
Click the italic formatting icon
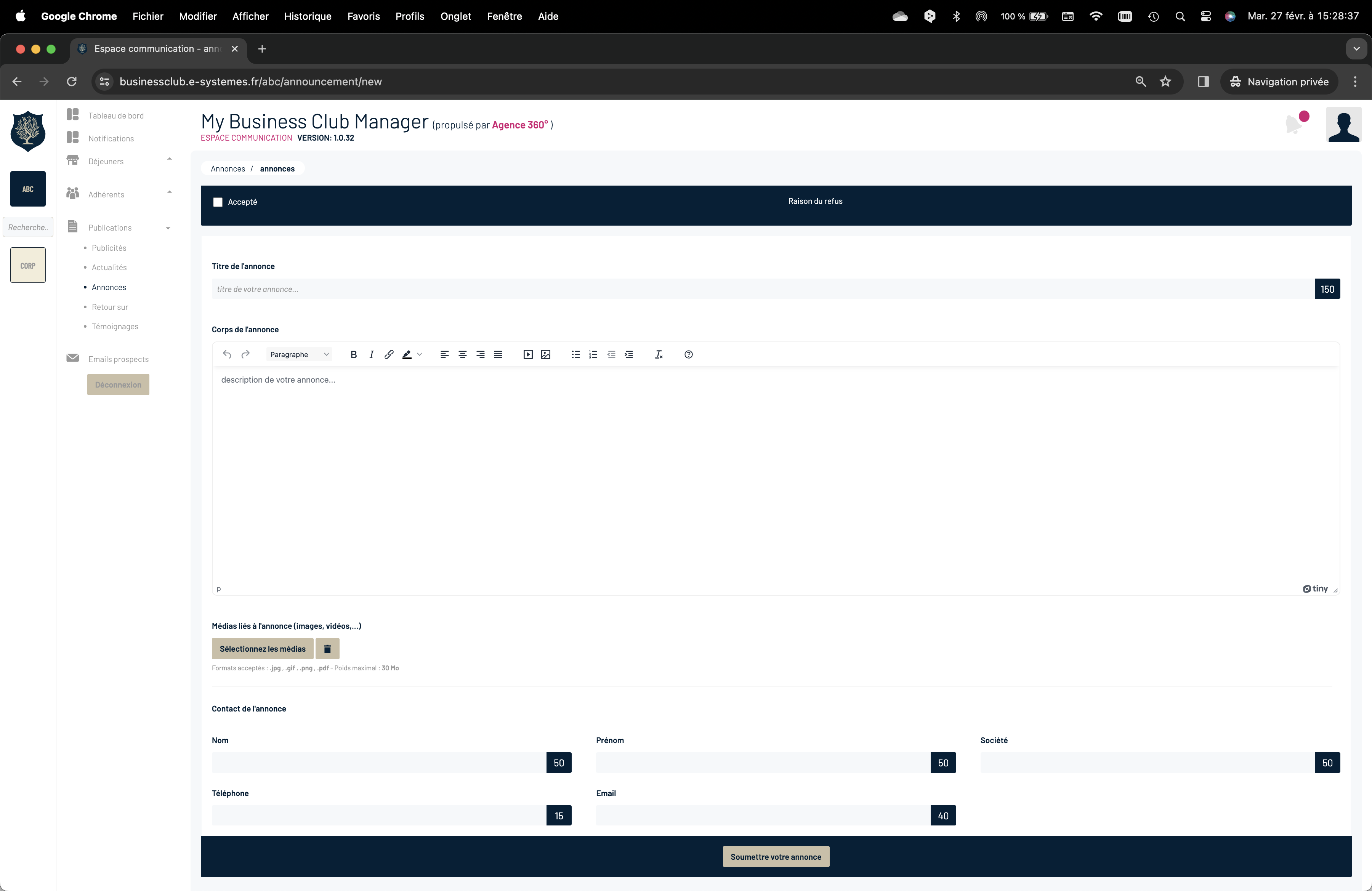(x=371, y=354)
